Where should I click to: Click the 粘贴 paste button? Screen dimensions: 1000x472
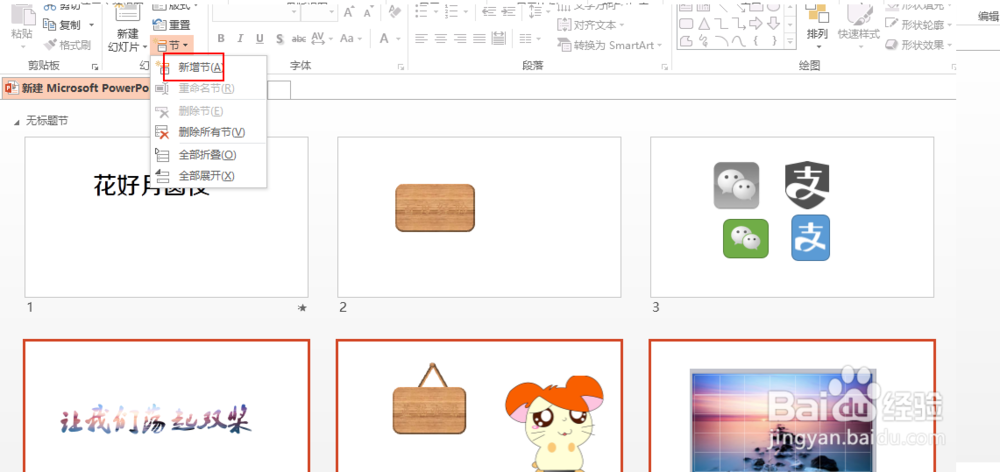pos(22,26)
